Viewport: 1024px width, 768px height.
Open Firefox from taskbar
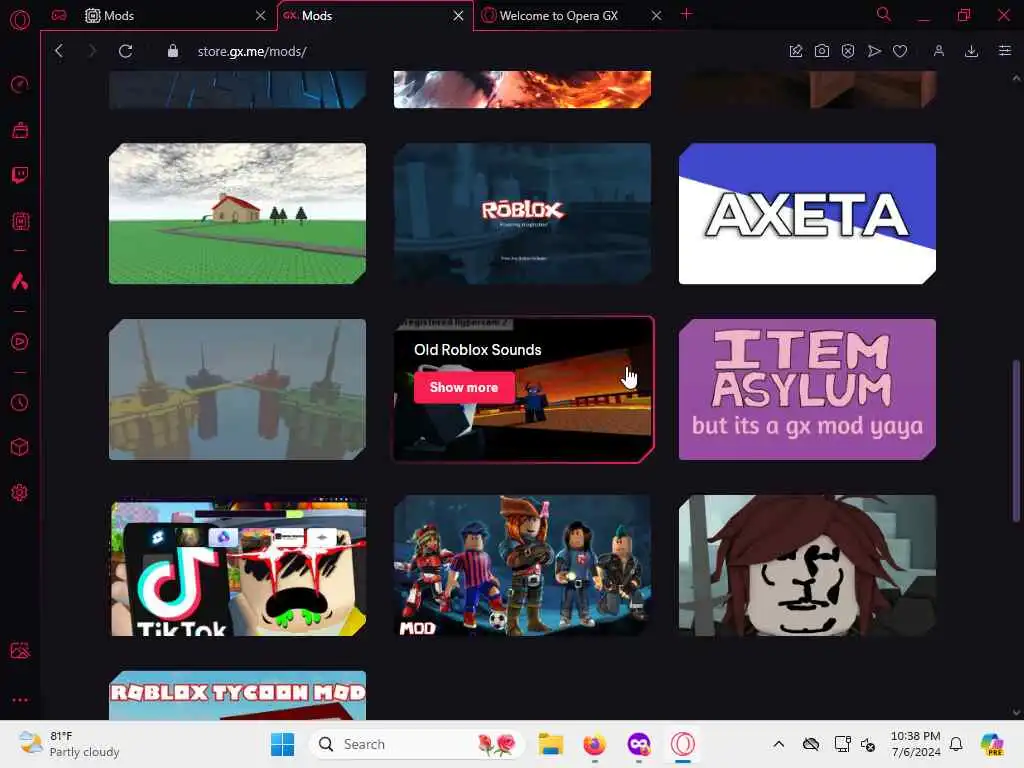594,744
